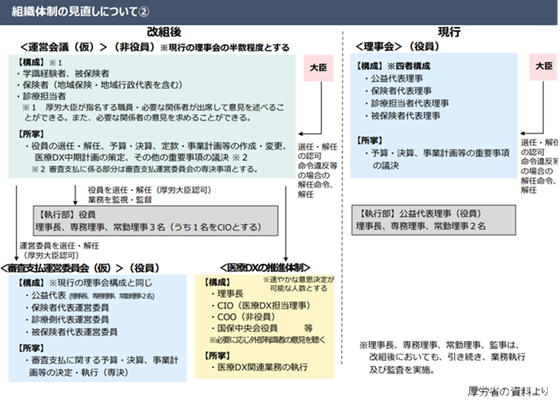Click 【構成】※1 label in green box
The height and width of the screenshot is (402, 560).
39,62
